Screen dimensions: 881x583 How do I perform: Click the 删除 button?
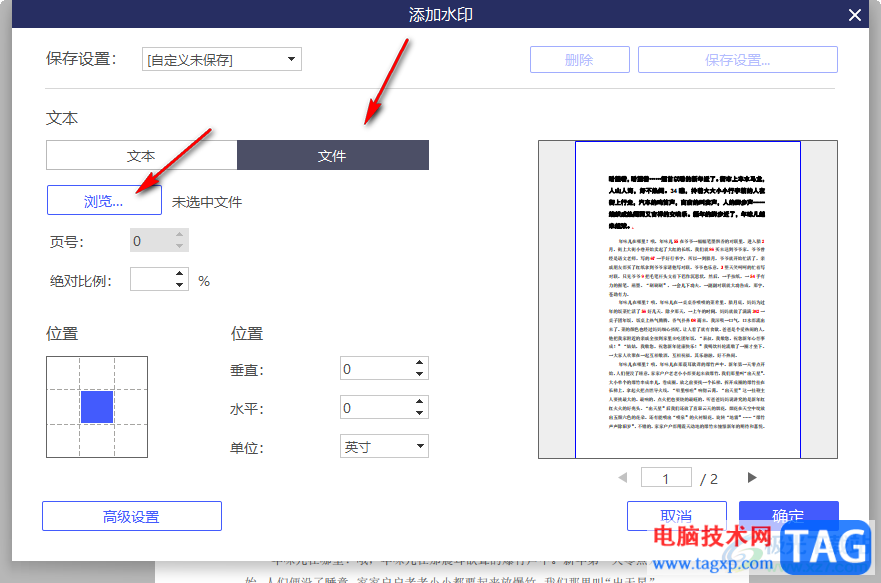[579, 60]
